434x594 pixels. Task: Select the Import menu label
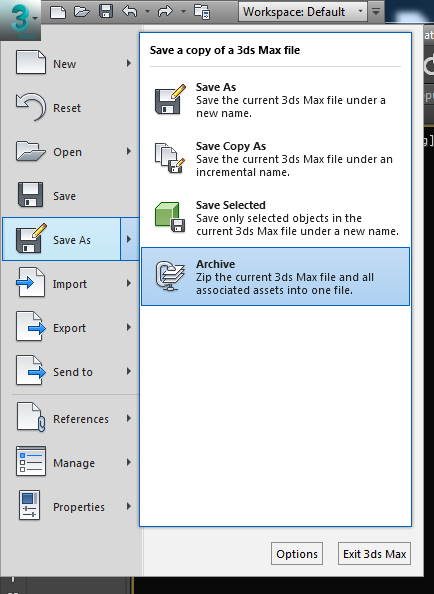[70, 284]
